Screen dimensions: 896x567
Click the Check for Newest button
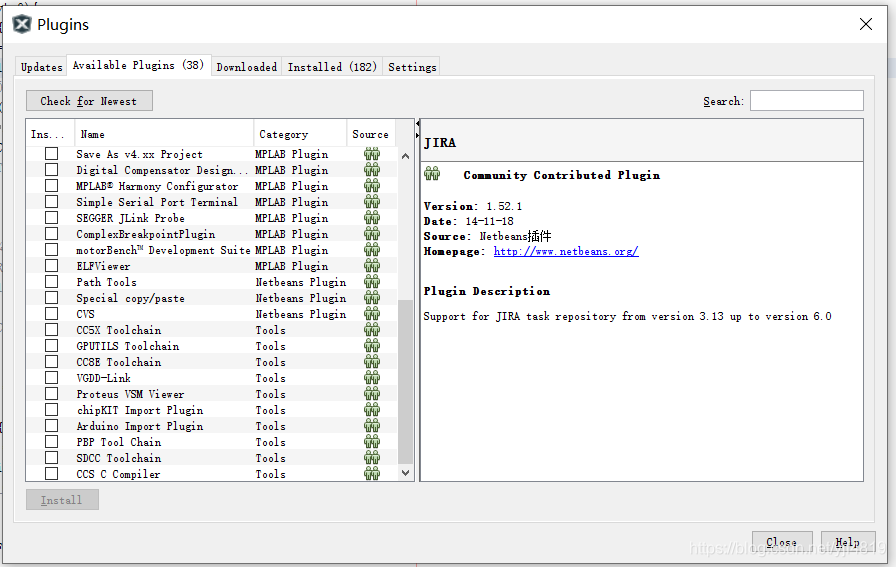89,101
